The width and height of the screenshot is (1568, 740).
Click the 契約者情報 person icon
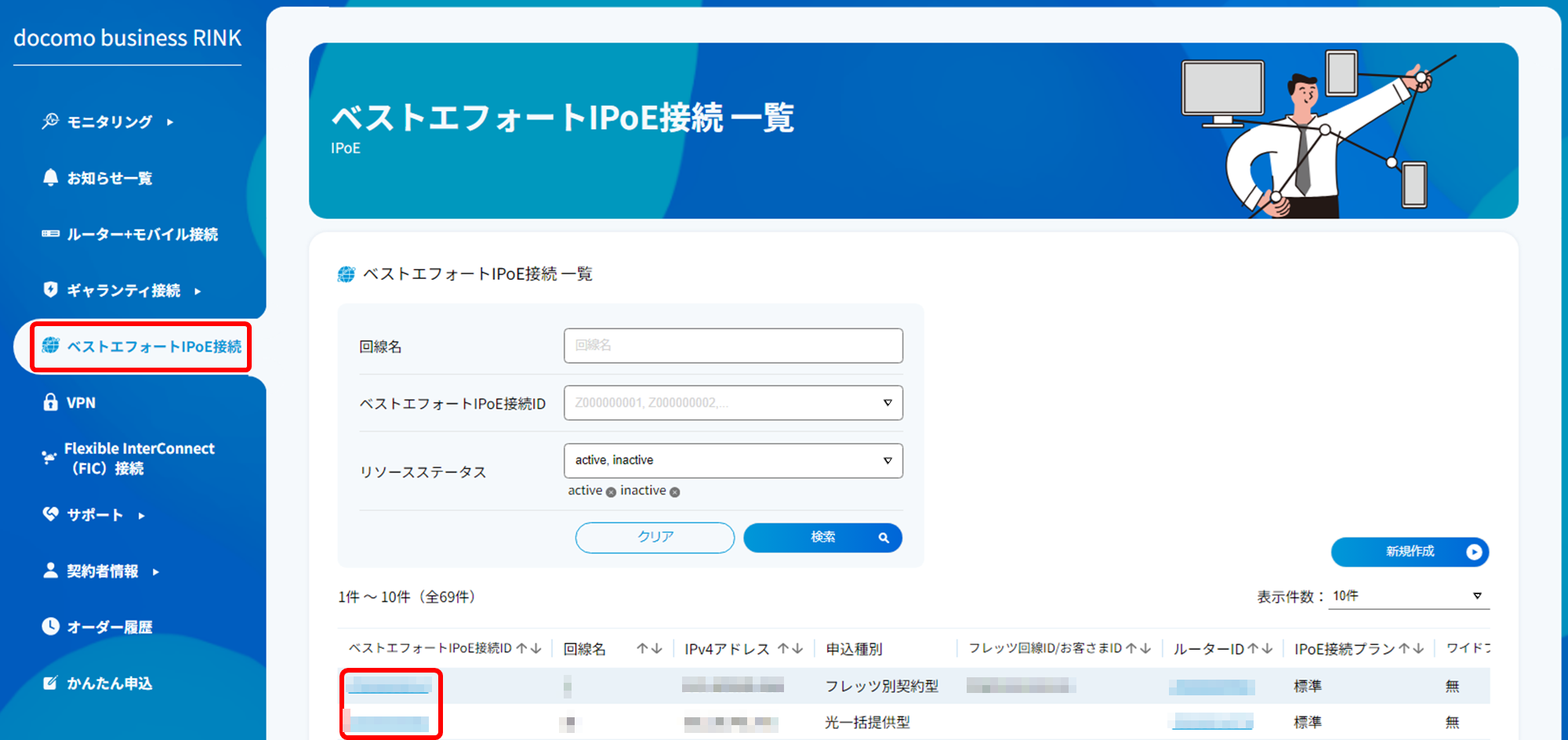click(x=50, y=570)
